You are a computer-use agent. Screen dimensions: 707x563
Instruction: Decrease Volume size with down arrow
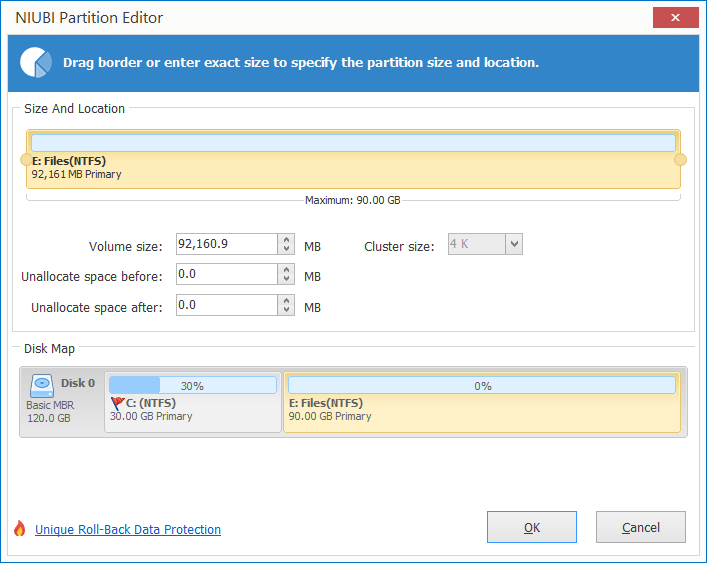pyautogui.click(x=286, y=249)
